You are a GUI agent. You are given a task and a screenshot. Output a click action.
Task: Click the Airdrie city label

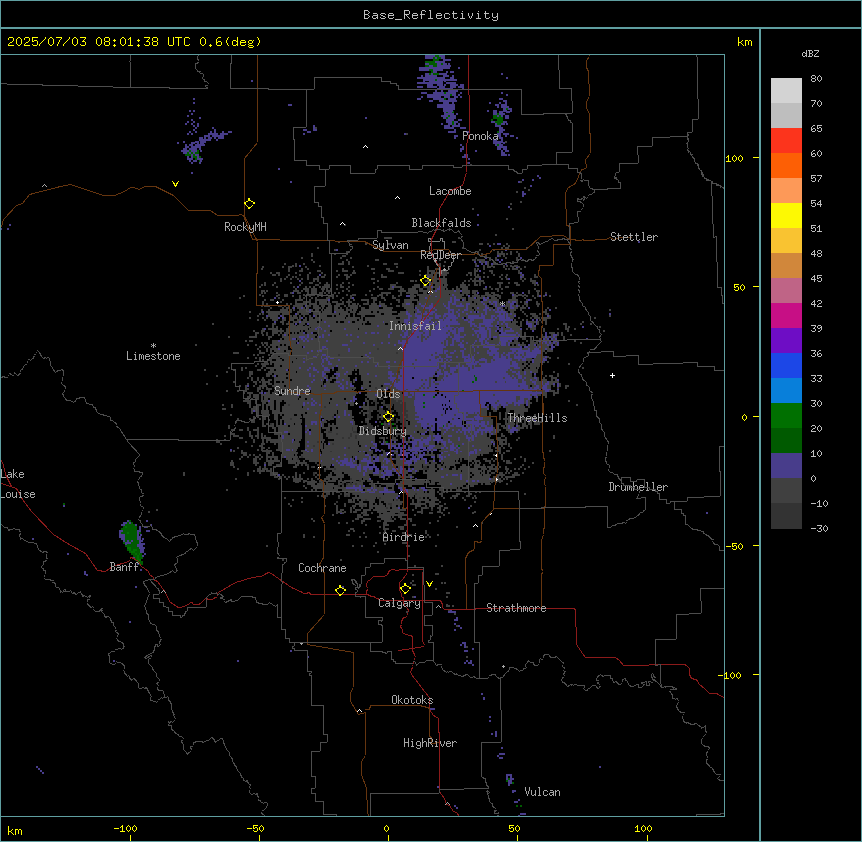tap(404, 537)
